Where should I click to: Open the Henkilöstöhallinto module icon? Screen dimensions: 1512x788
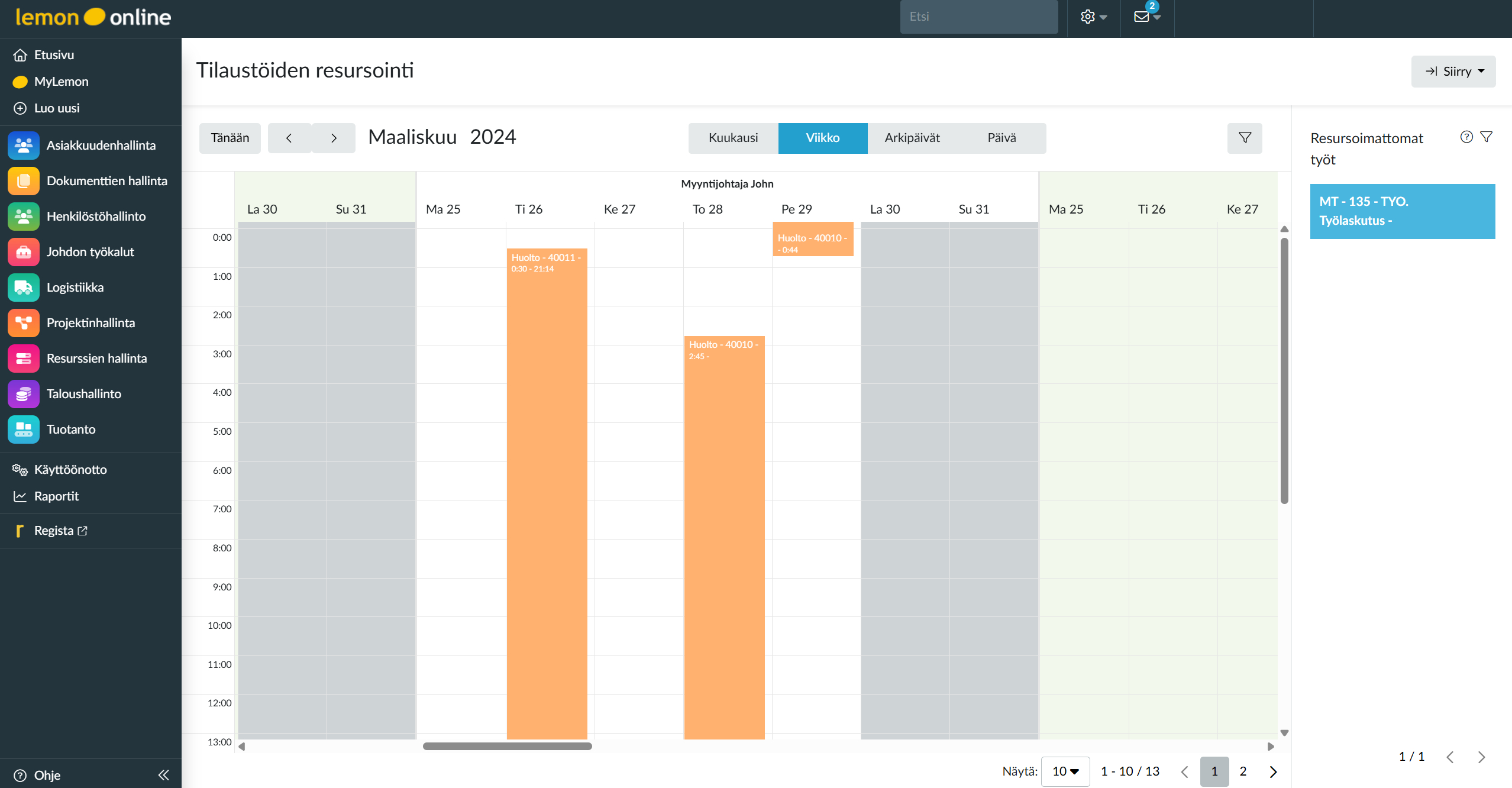pyautogui.click(x=24, y=217)
